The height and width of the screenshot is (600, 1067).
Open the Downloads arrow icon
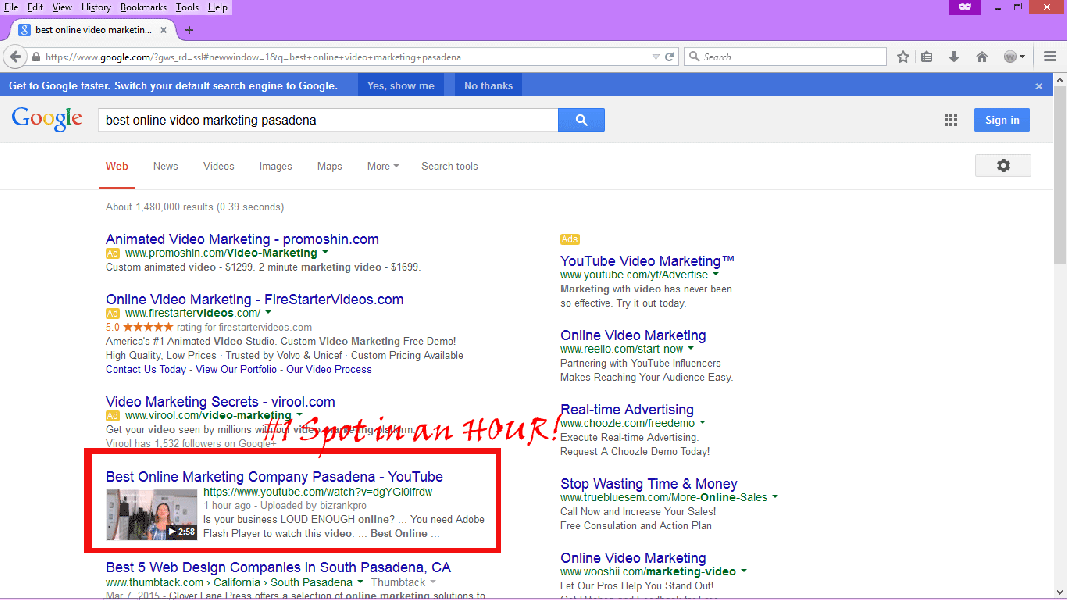coord(954,57)
